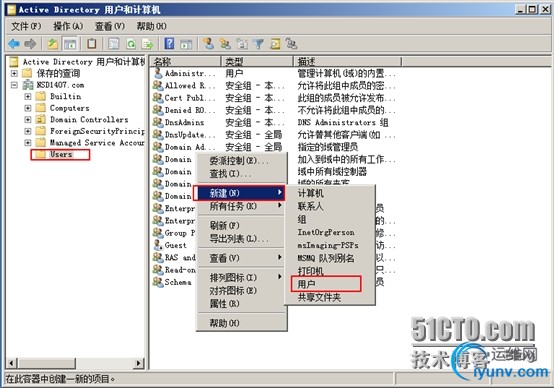Screen dimensions: 554x388
Task: Open the 帮助(H) menu in the menu bar
Action: click(x=151, y=26)
